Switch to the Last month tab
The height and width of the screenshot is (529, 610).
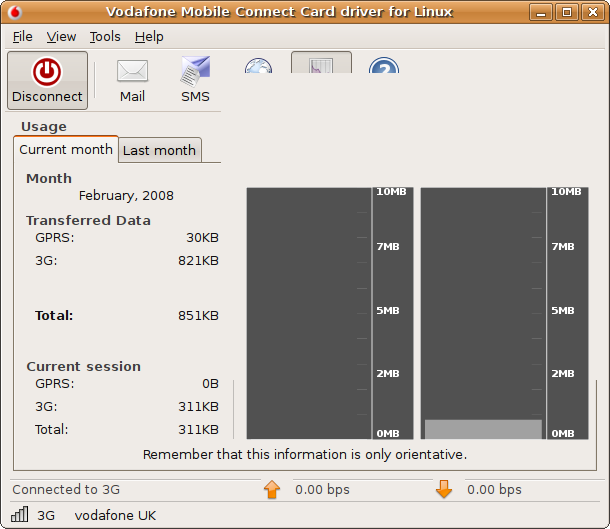click(x=159, y=150)
